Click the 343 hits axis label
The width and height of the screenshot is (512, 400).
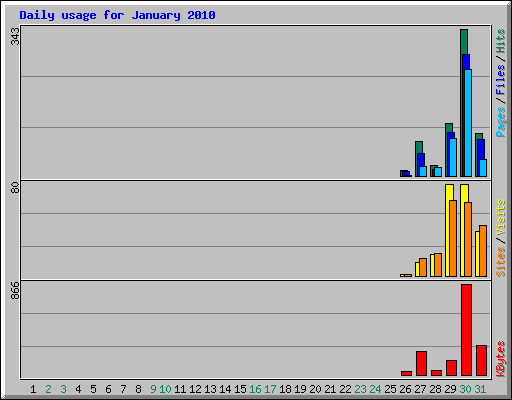(15, 37)
